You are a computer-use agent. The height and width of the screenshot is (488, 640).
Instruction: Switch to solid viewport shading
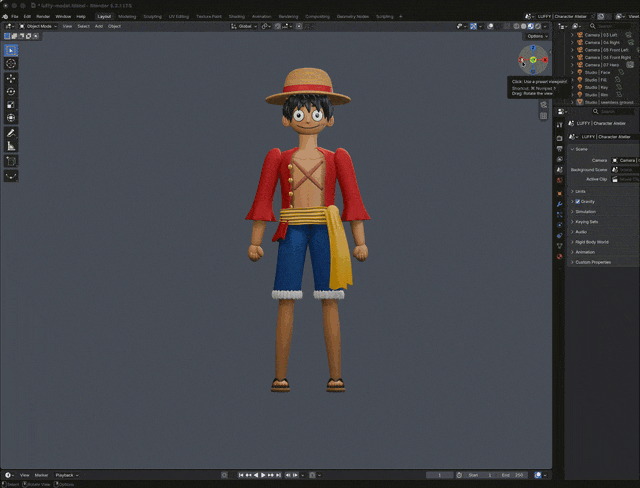coord(523,26)
